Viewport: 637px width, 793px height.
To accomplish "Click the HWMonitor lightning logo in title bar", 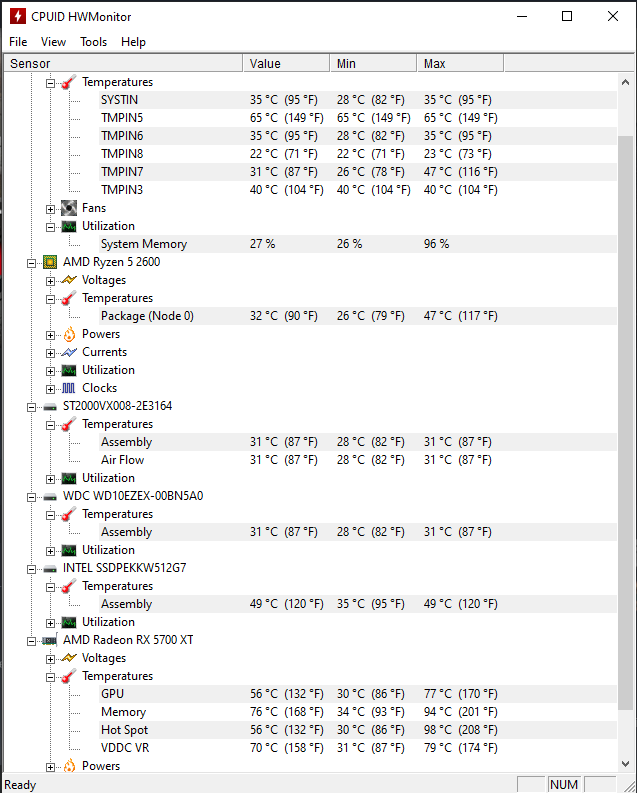I will (x=18, y=16).
